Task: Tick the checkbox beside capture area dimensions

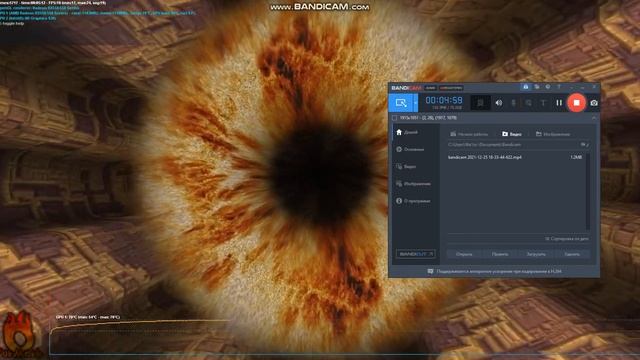Action: (x=394, y=118)
